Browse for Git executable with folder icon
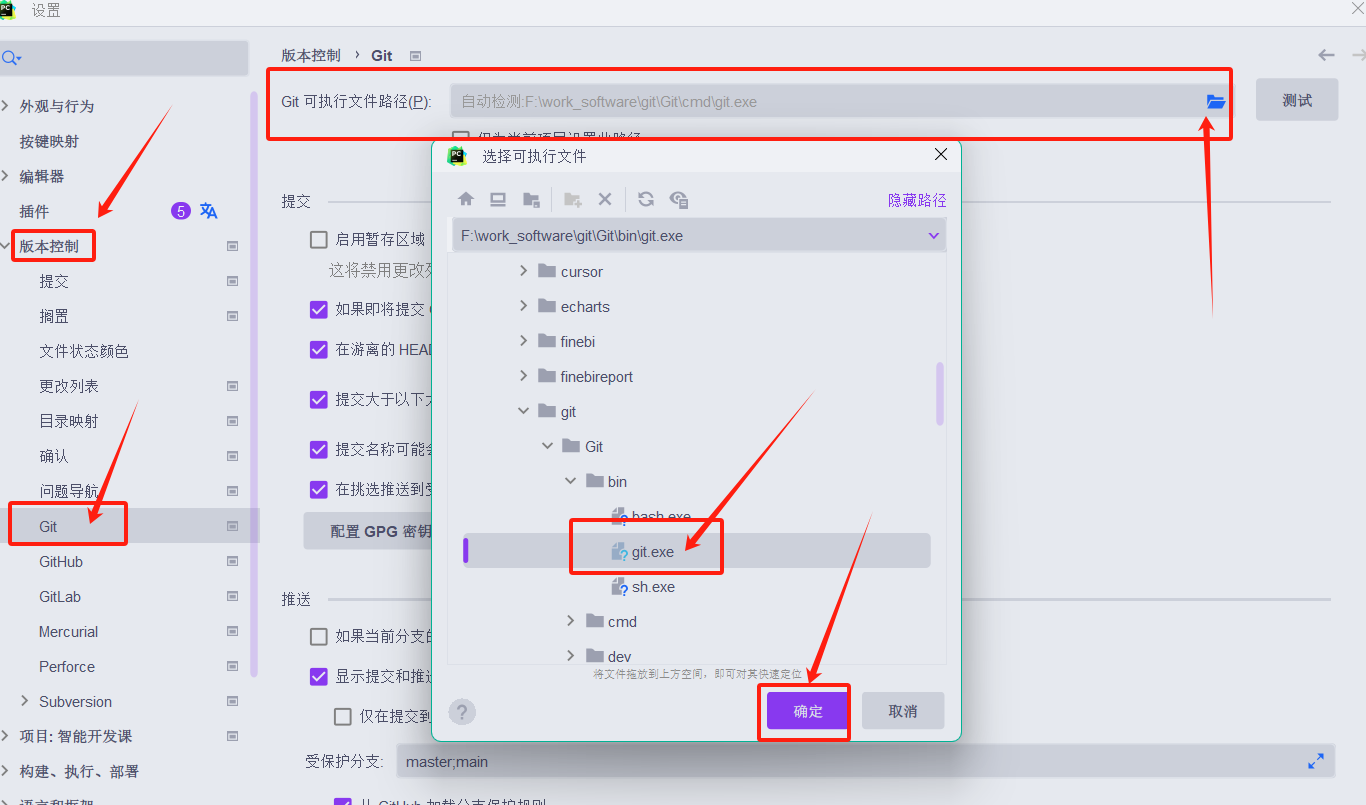Image resolution: width=1366 pixels, height=805 pixels. coord(1215,101)
